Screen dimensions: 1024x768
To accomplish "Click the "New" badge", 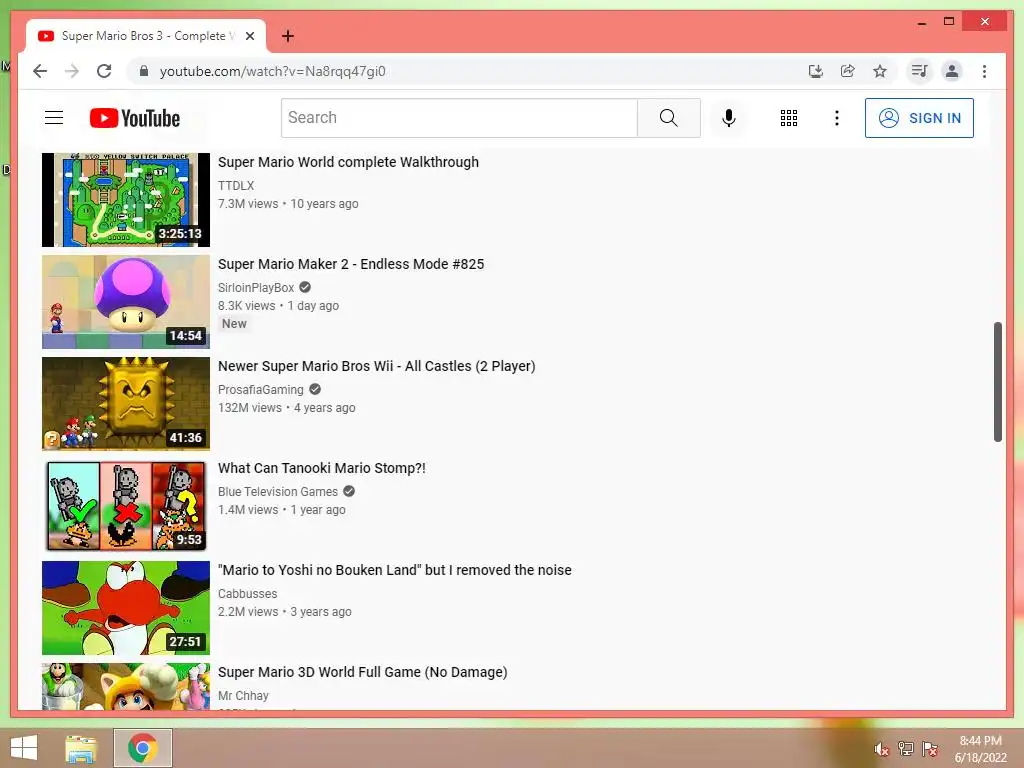I will click(234, 323).
